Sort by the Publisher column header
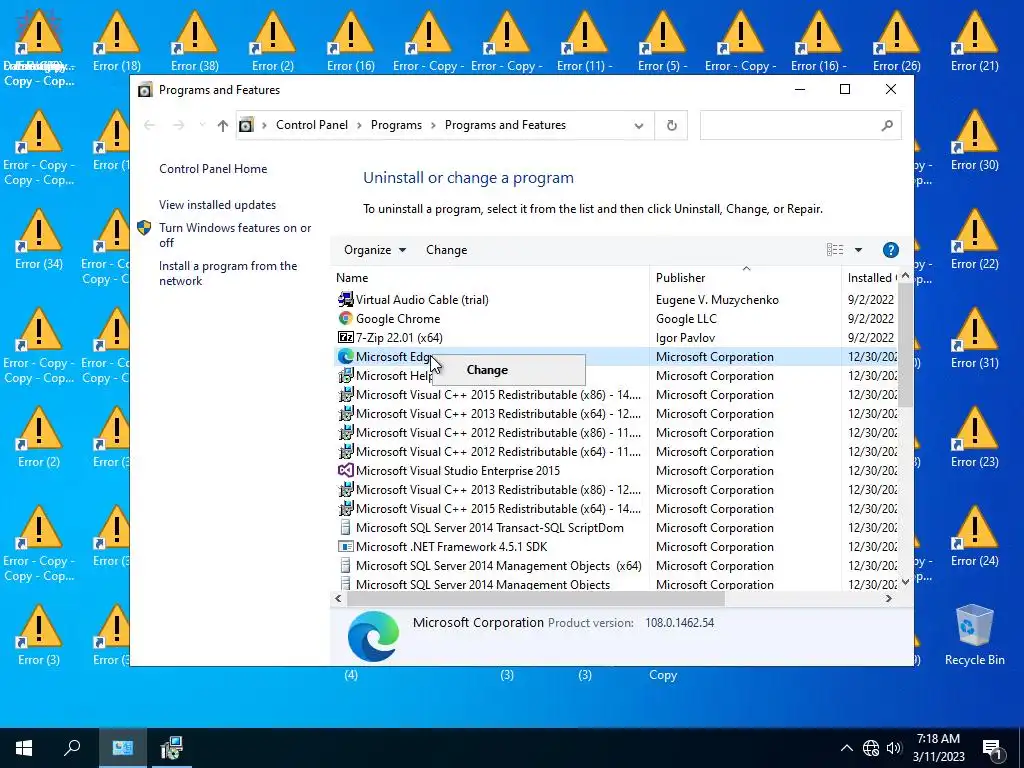The image size is (1024, 768). tap(745, 278)
